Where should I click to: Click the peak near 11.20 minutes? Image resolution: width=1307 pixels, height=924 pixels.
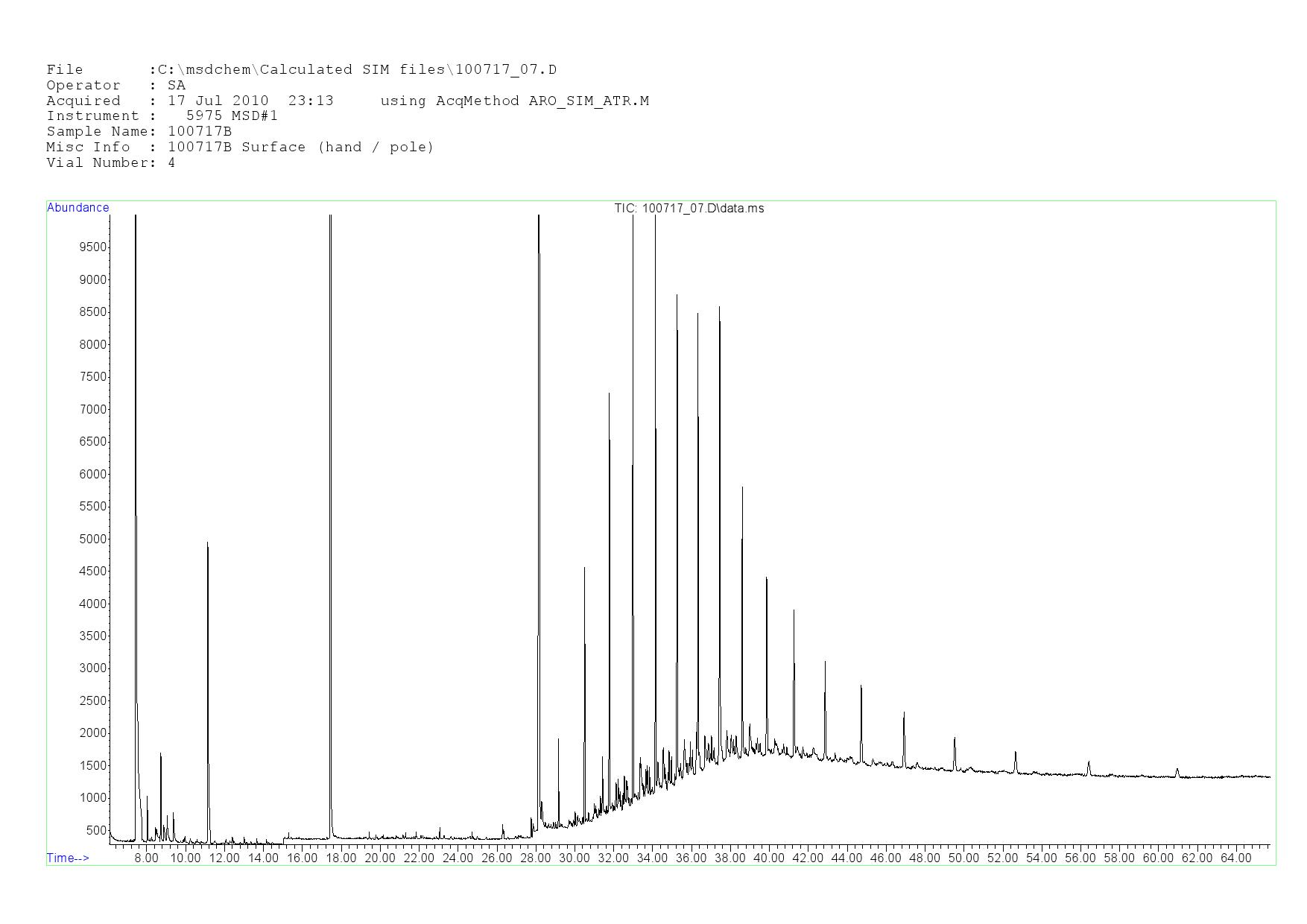pos(208,671)
